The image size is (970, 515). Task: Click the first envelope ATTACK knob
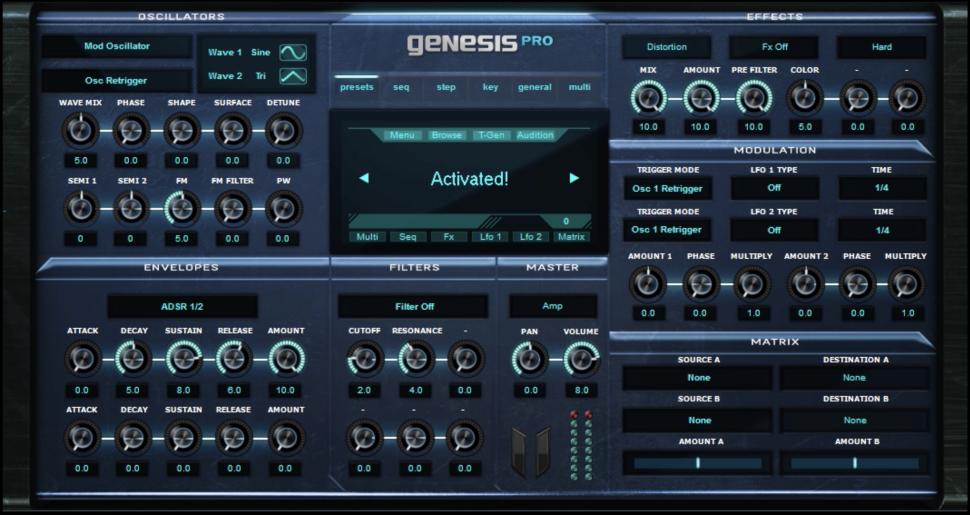pyautogui.click(x=82, y=359)
